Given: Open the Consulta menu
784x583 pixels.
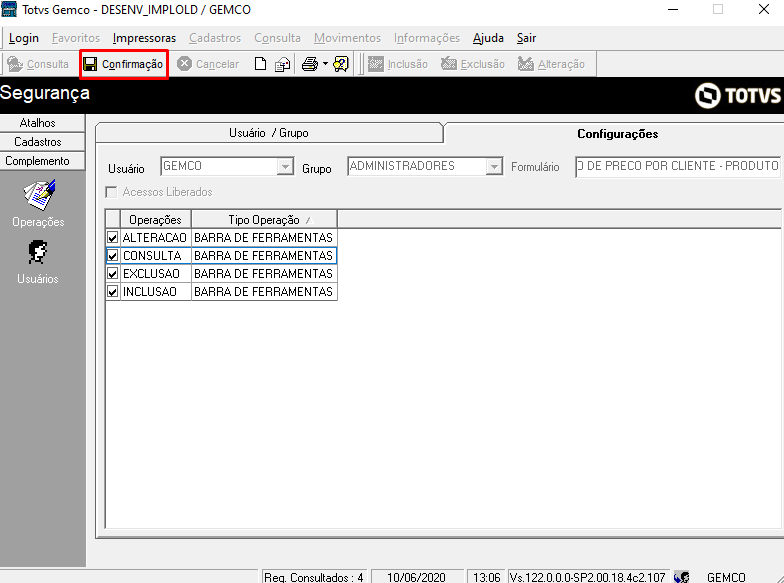Looking at the screenshot, I should pyautogui.click(x=278, y=38).
